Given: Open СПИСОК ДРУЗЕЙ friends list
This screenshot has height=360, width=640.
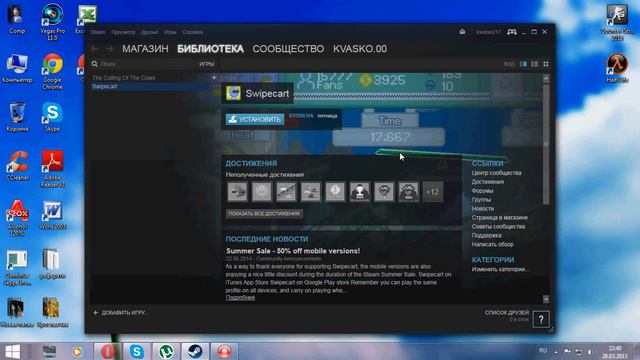Looking at the screenshot, I should tap(507, 313).
